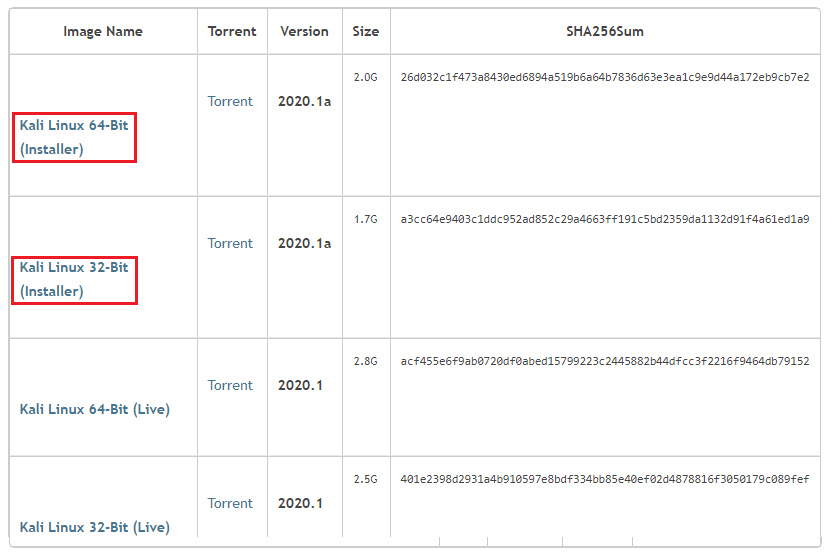Click the Version column header
Screen dimensions: 833x555
point(304,31)
